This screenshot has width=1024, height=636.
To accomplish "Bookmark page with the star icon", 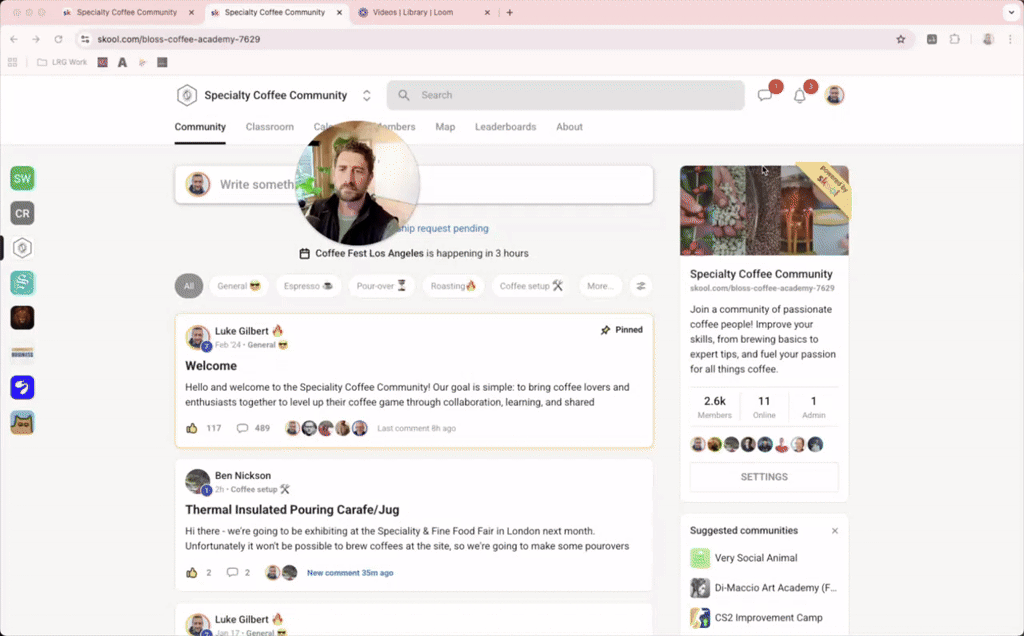I will pyautogui.click(x=901, y=39).
